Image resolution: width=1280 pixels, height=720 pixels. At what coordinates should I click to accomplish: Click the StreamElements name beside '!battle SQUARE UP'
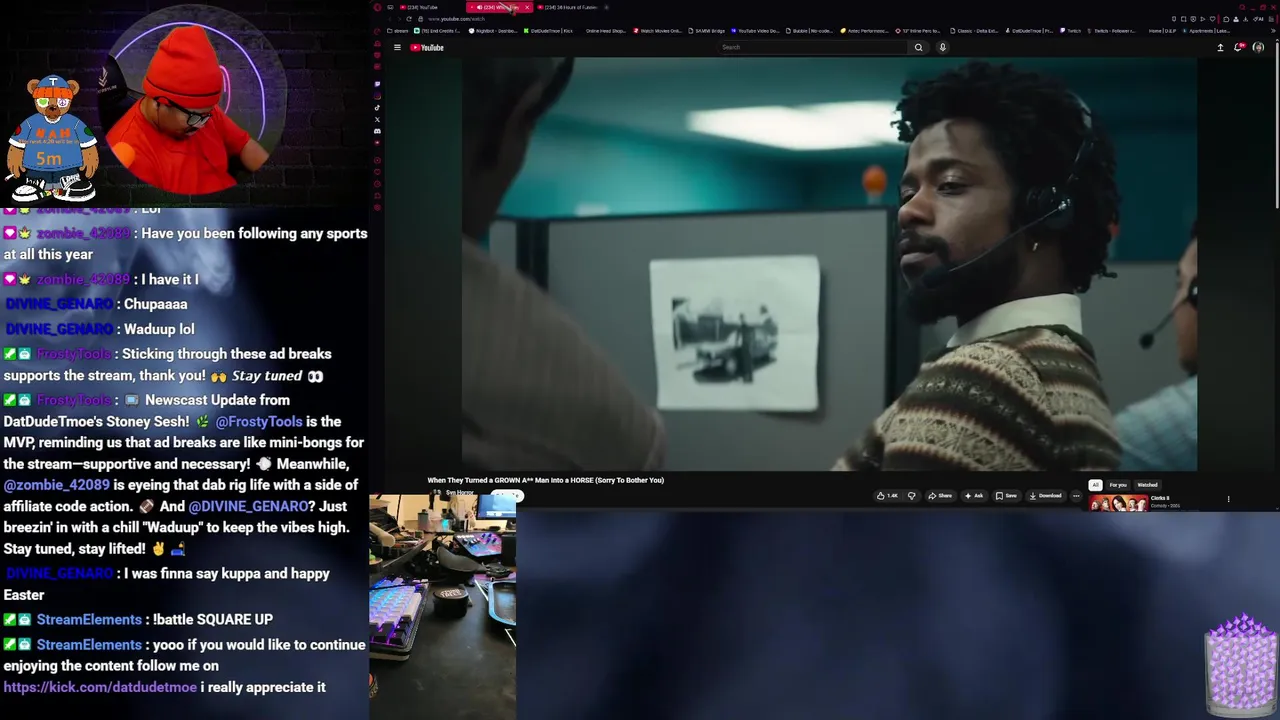pyautogui.click(x=89, y=619)
